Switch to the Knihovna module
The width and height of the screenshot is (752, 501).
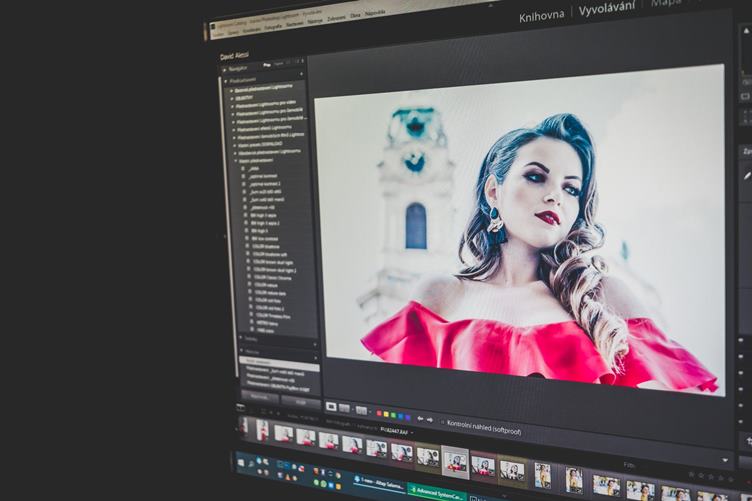(541, 15)
